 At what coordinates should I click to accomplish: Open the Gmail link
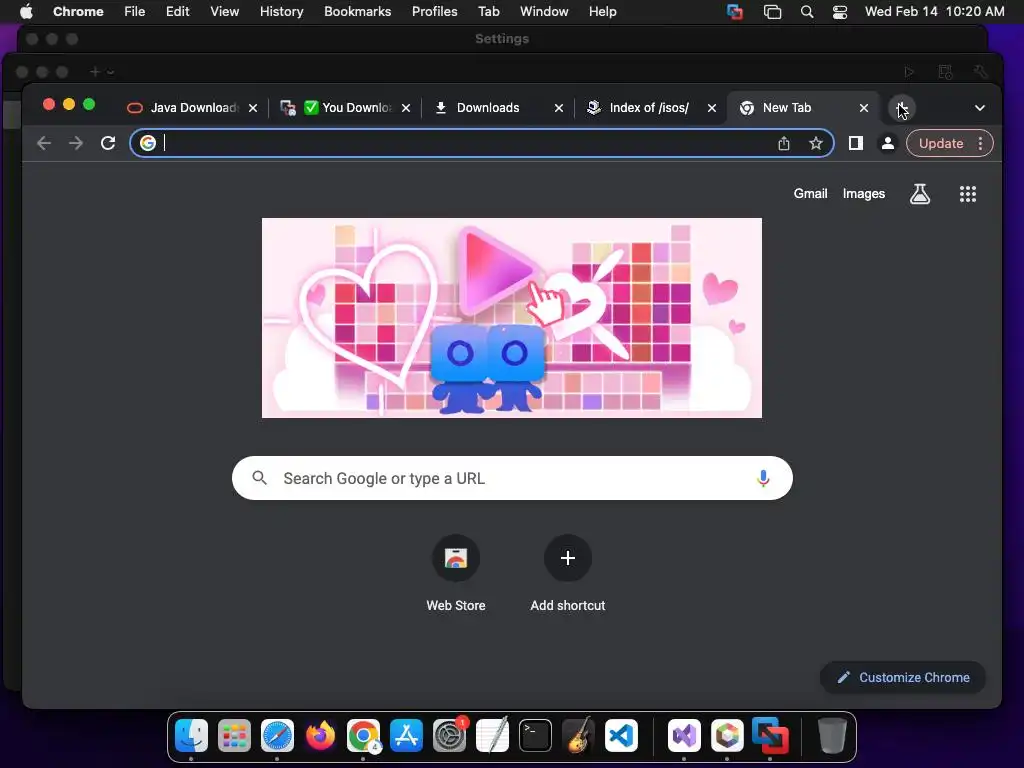pos(810,193)
